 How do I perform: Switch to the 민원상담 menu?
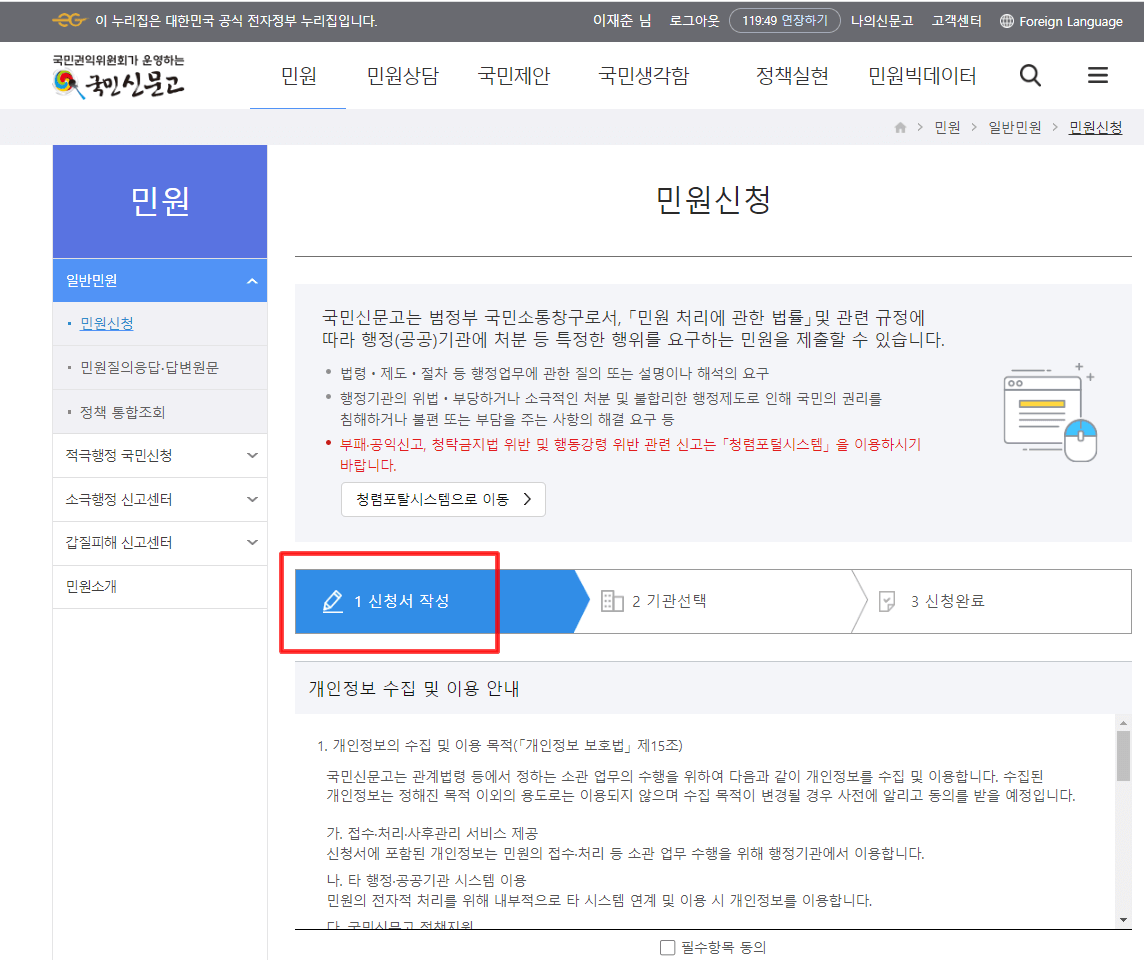[401, 75]
